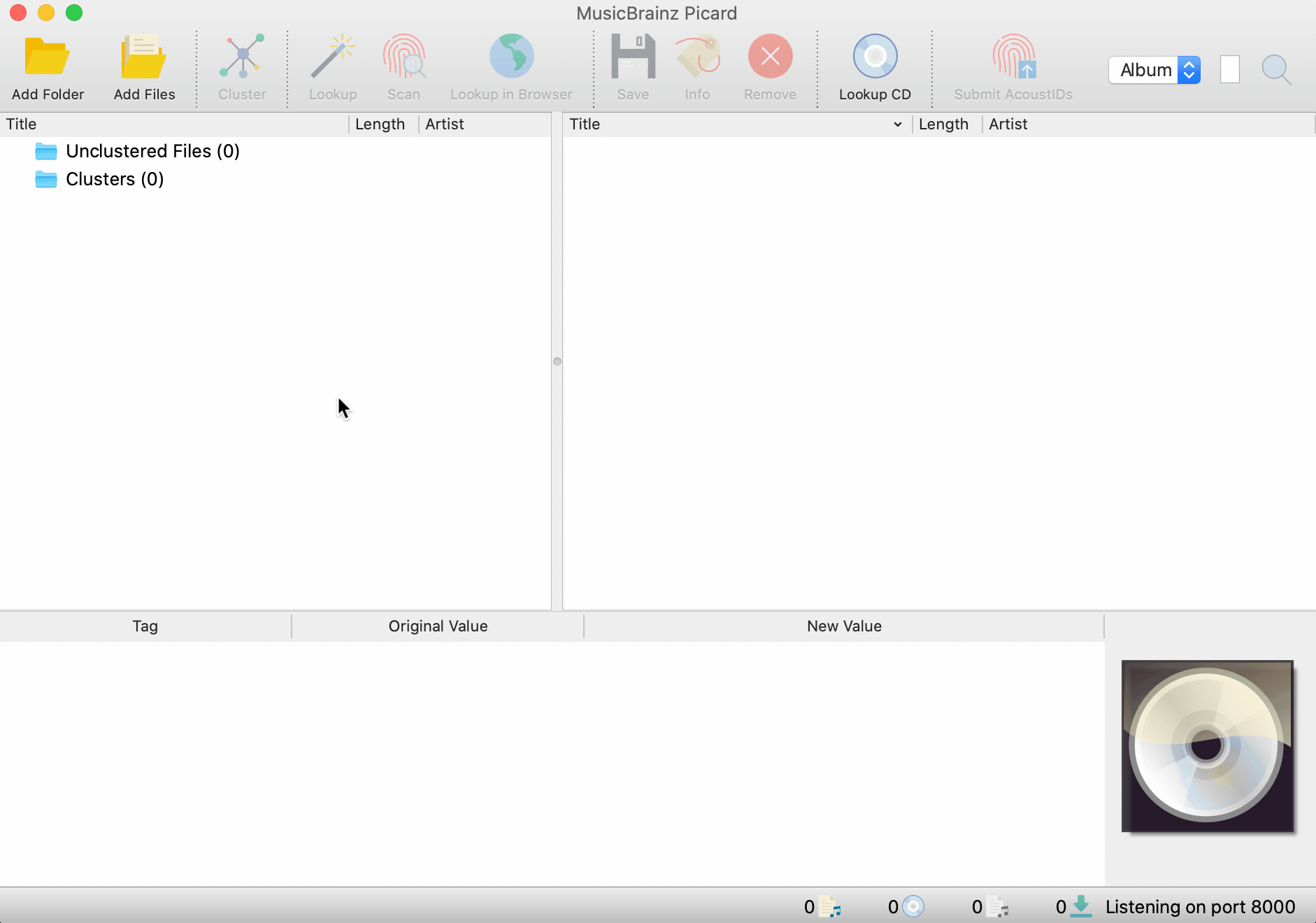
Task: Click the Lookup CD disc icon
Action: pyautogui.click(x=875, y=57)
